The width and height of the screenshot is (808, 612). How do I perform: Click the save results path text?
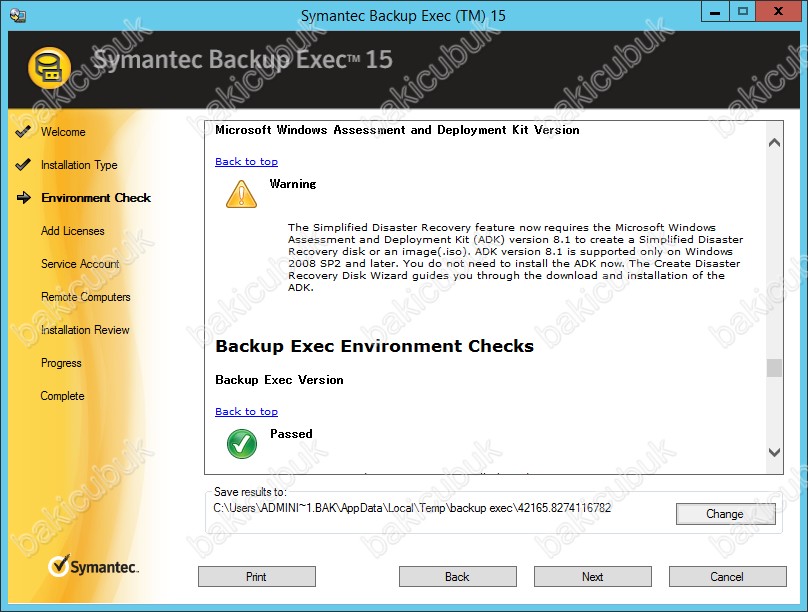(412, 508)
